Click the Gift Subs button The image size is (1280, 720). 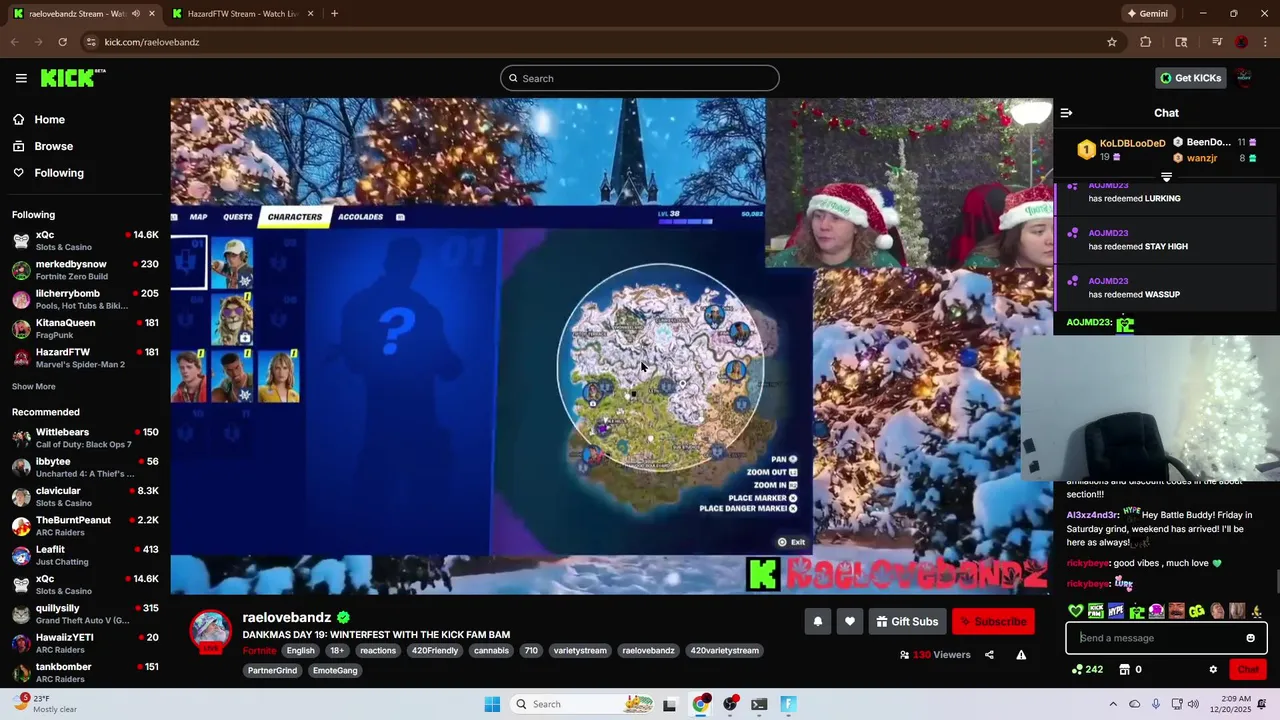[x=907, y=621]
